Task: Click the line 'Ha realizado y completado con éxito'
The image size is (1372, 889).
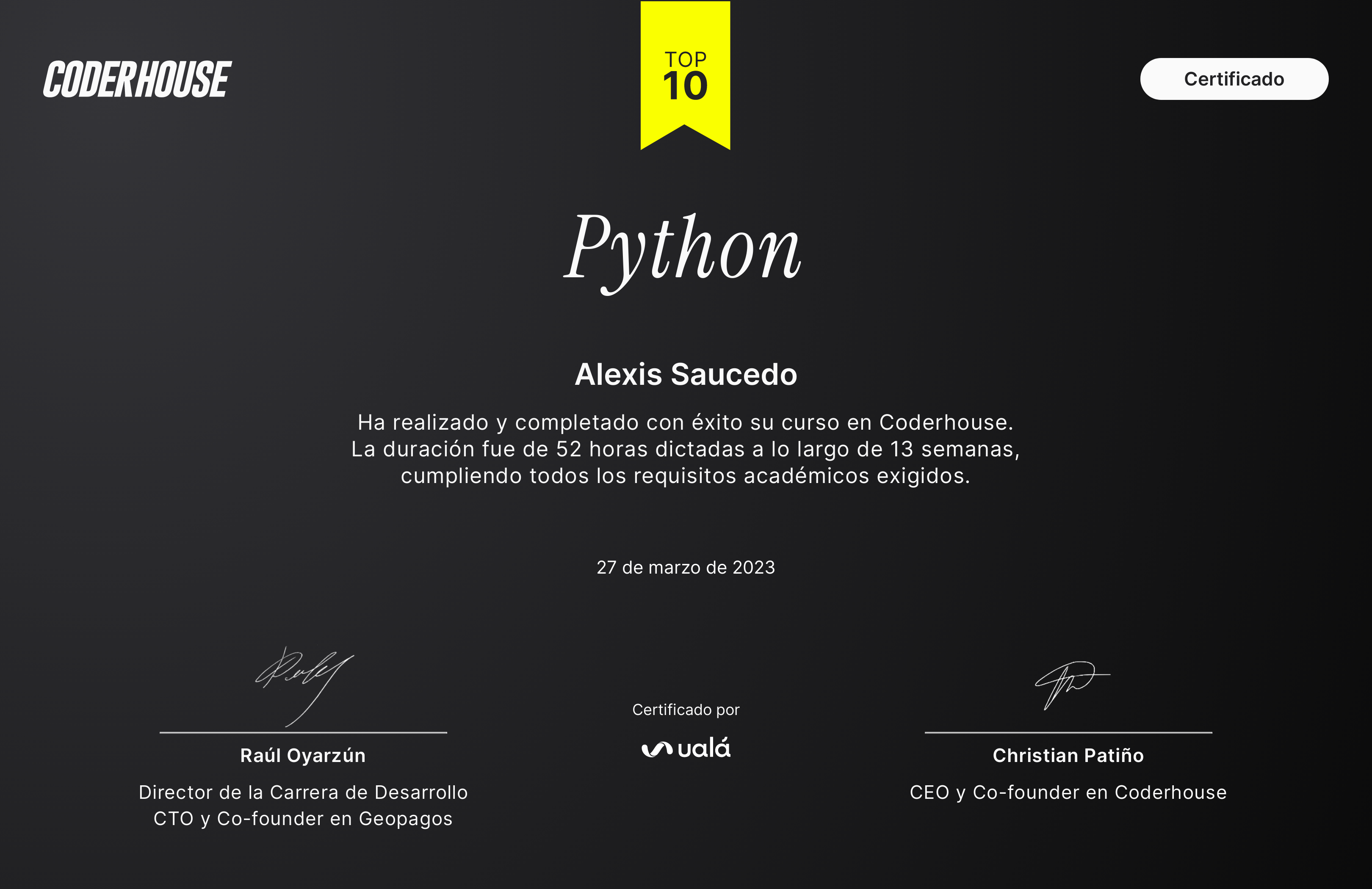Action: (686, 423)
